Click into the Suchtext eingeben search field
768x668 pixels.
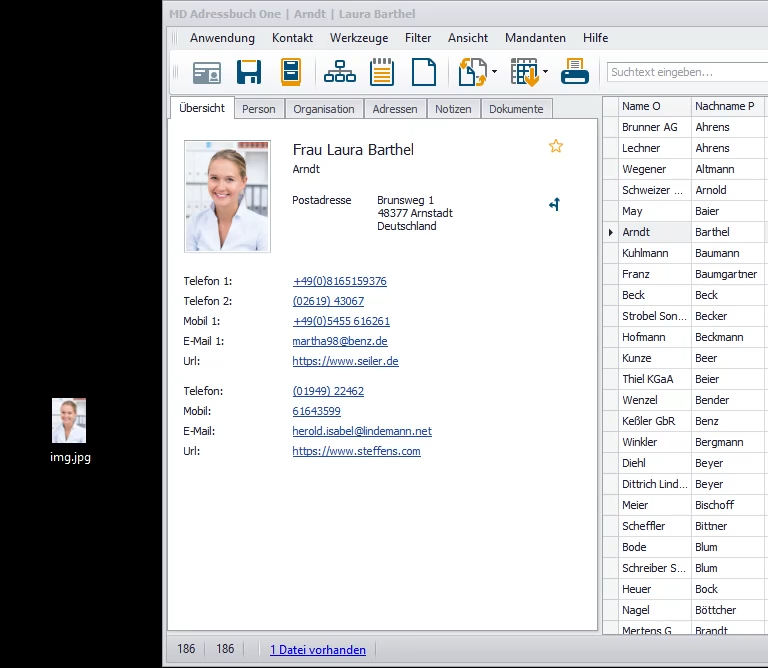(686, 72)
